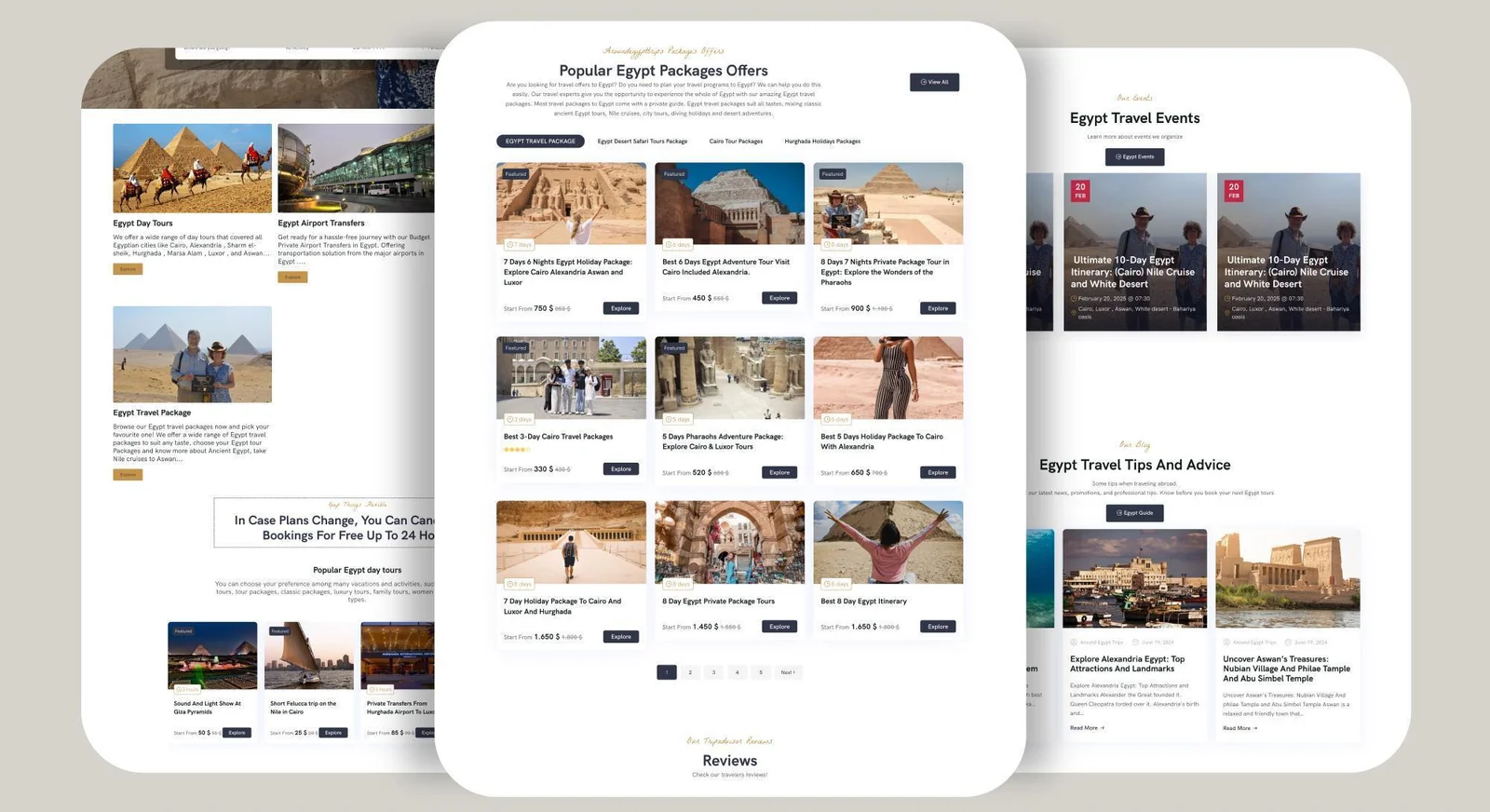Click the duration badge on the Best 8 Day Egypt Itinerary card

coord(835,584)
